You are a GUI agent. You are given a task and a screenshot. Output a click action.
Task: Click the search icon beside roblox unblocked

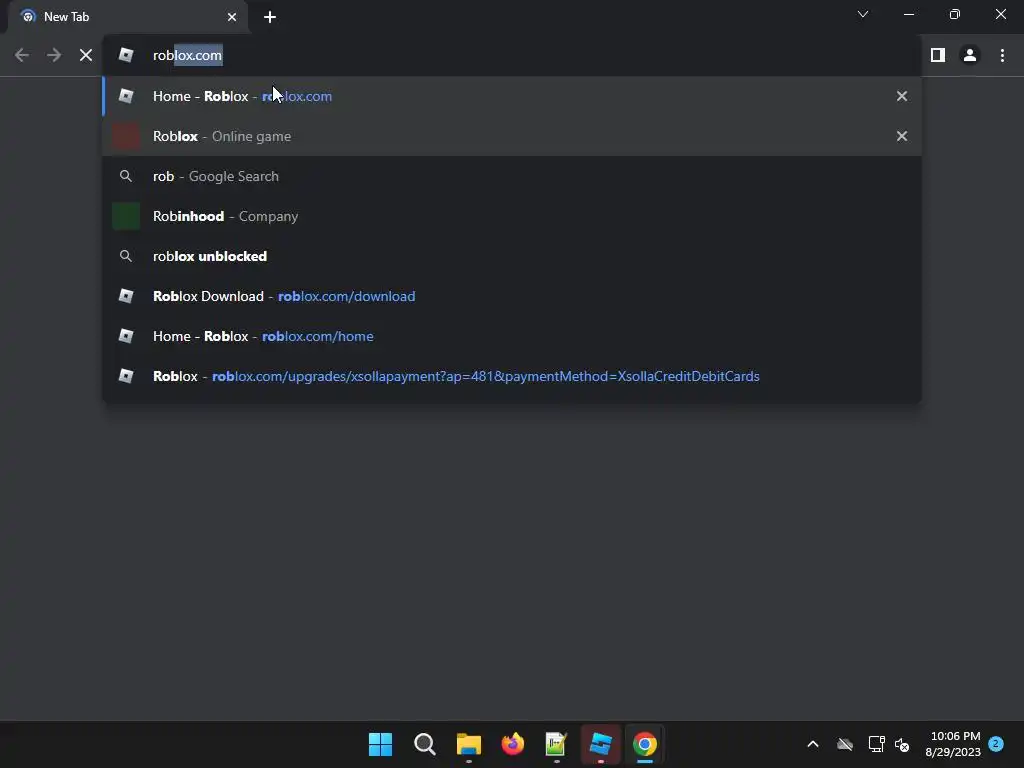click(126, 256)
